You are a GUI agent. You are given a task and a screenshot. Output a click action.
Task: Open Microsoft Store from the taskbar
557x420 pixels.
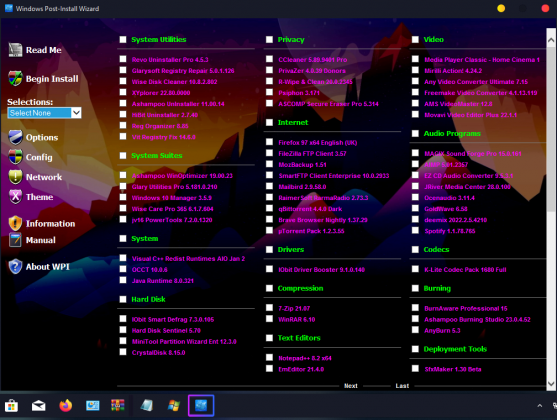tap(11, 405)
